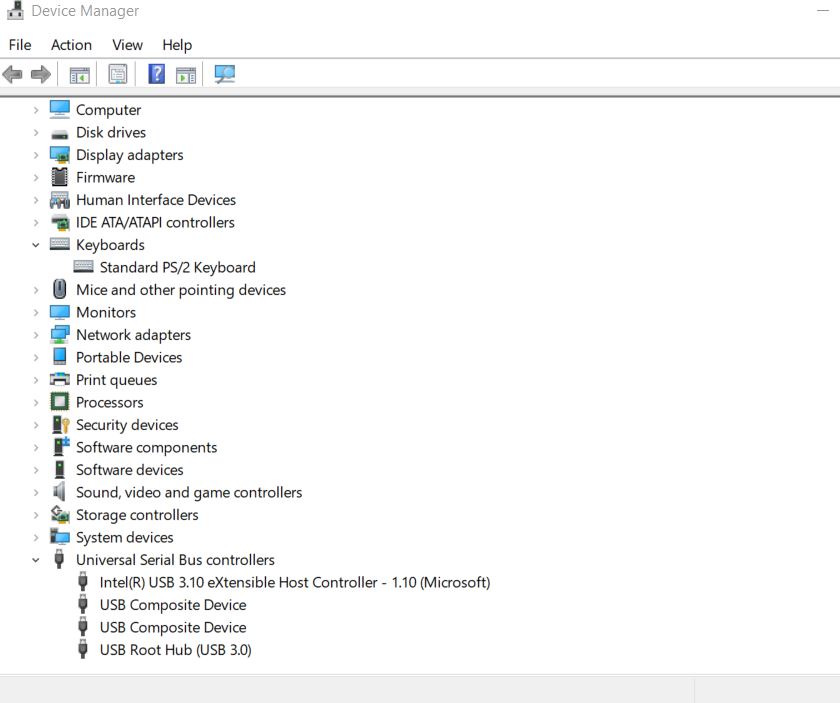
Task: Expand Sound, video and game controllers chevron
Action: 36,492
